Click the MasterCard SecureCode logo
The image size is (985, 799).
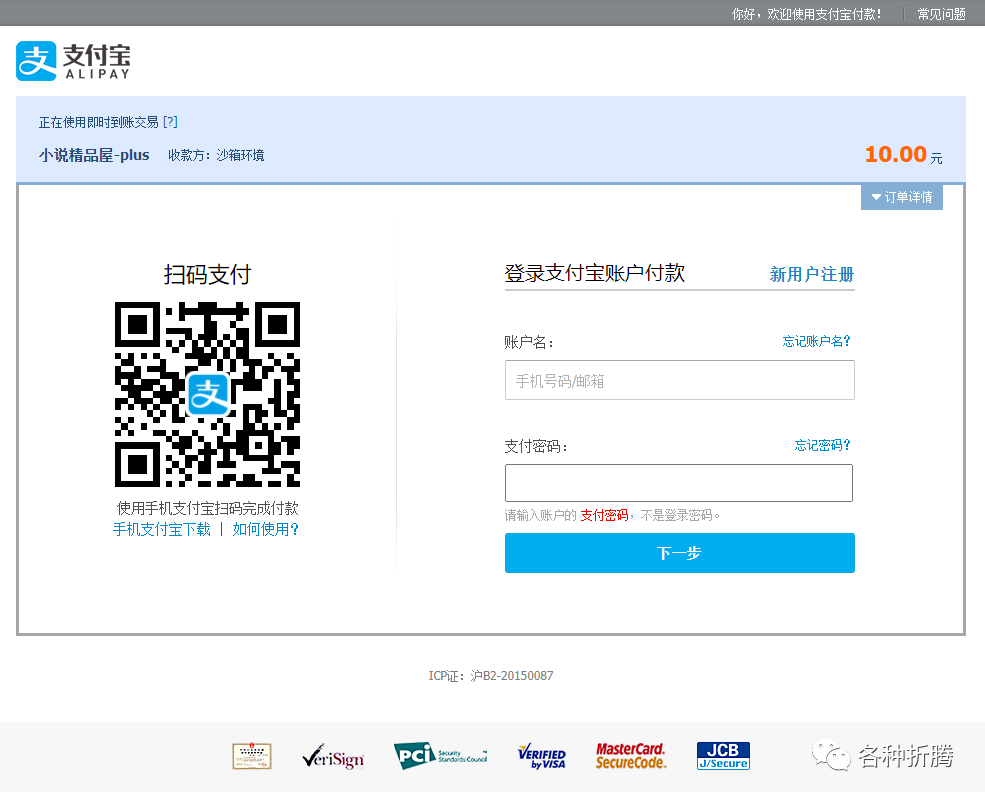(x=631, y=756)
